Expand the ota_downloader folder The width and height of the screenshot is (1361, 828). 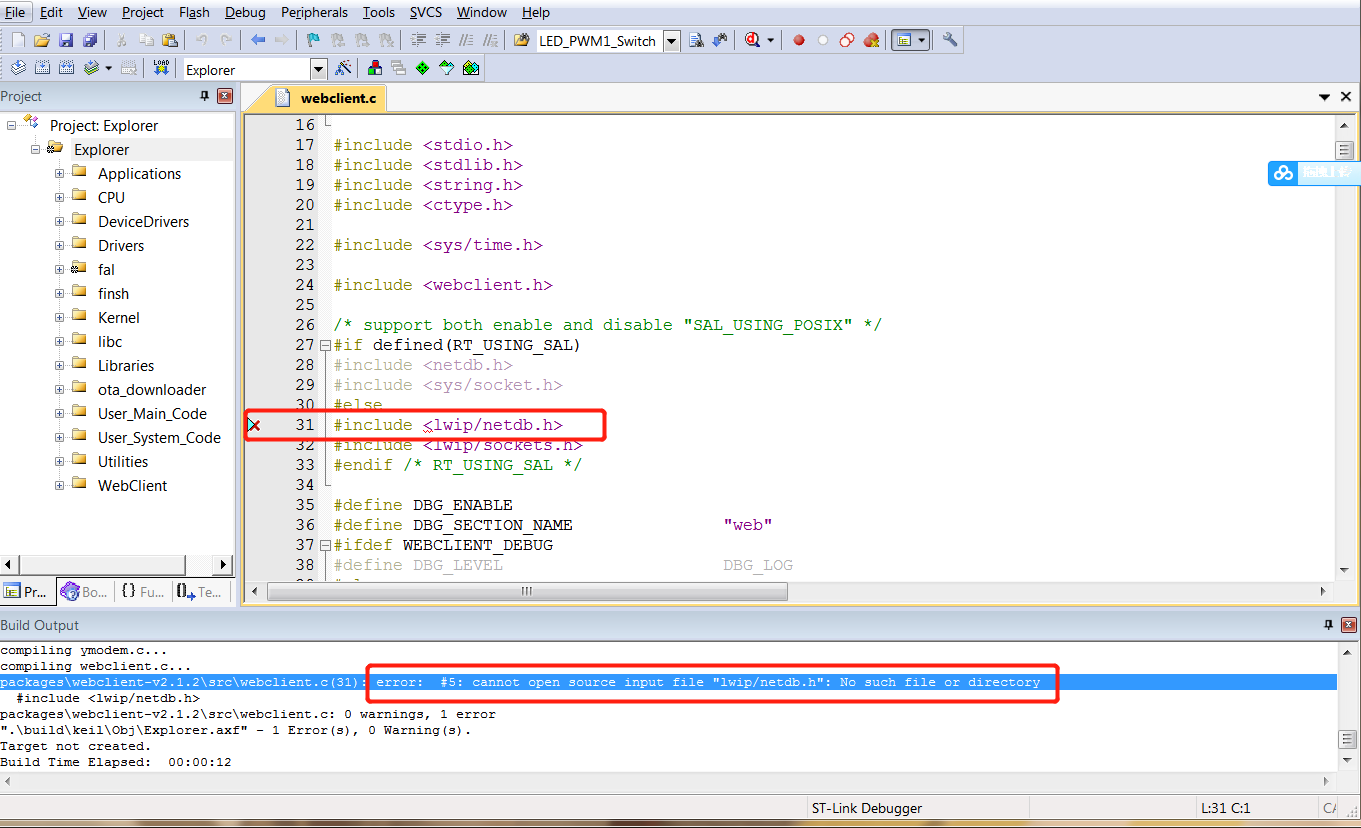59,389
